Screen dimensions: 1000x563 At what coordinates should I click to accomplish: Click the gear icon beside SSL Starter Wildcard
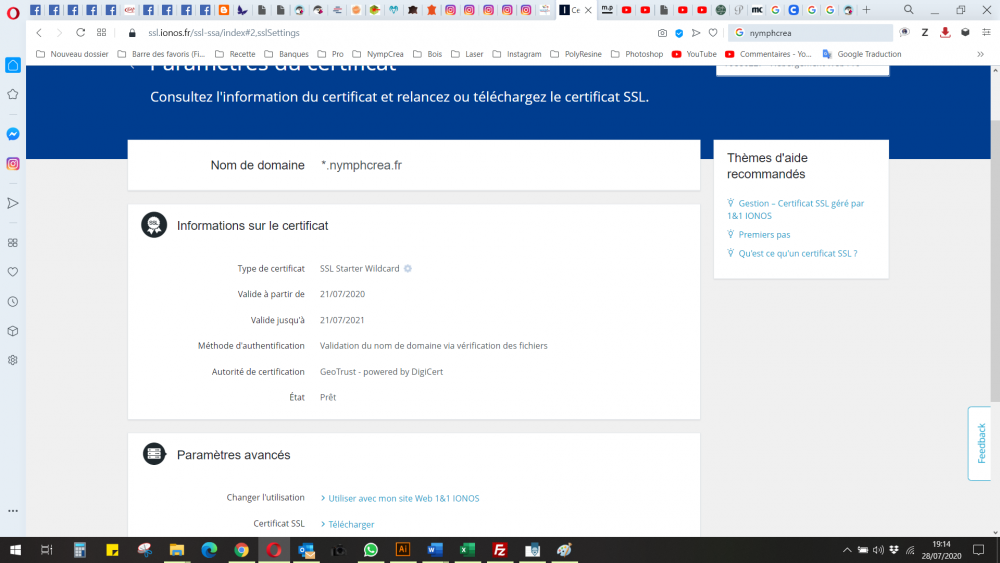point(408,268)
